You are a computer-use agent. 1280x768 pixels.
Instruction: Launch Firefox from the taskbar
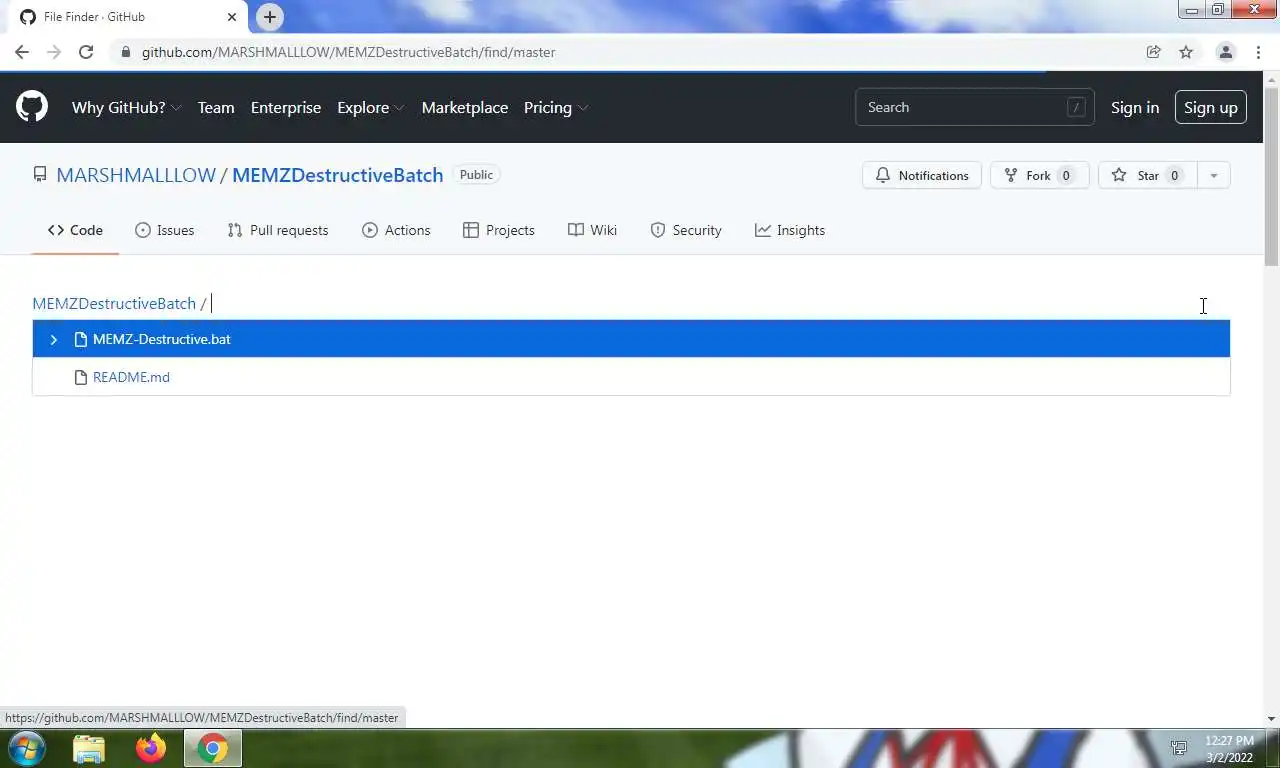pyautogui.click(x=151, y=748)
